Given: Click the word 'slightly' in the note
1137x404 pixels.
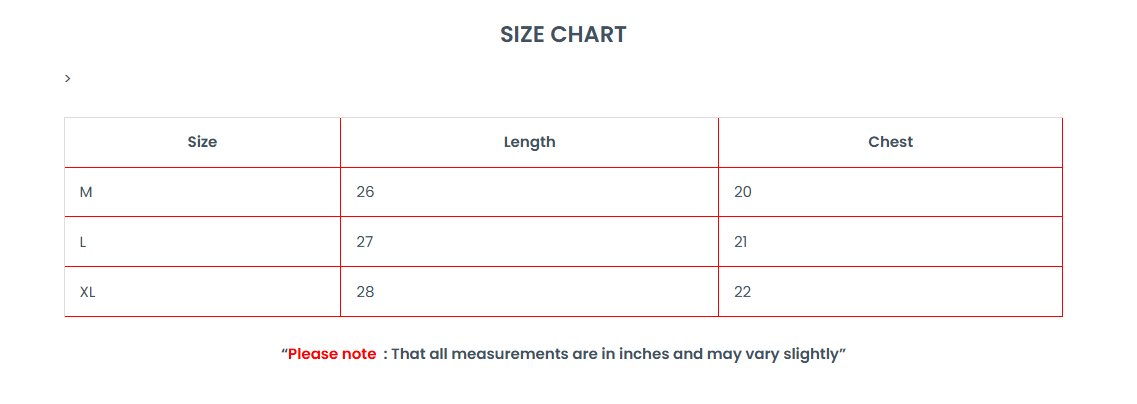Looking at the screenshot, I should click(x=812, y=354).
